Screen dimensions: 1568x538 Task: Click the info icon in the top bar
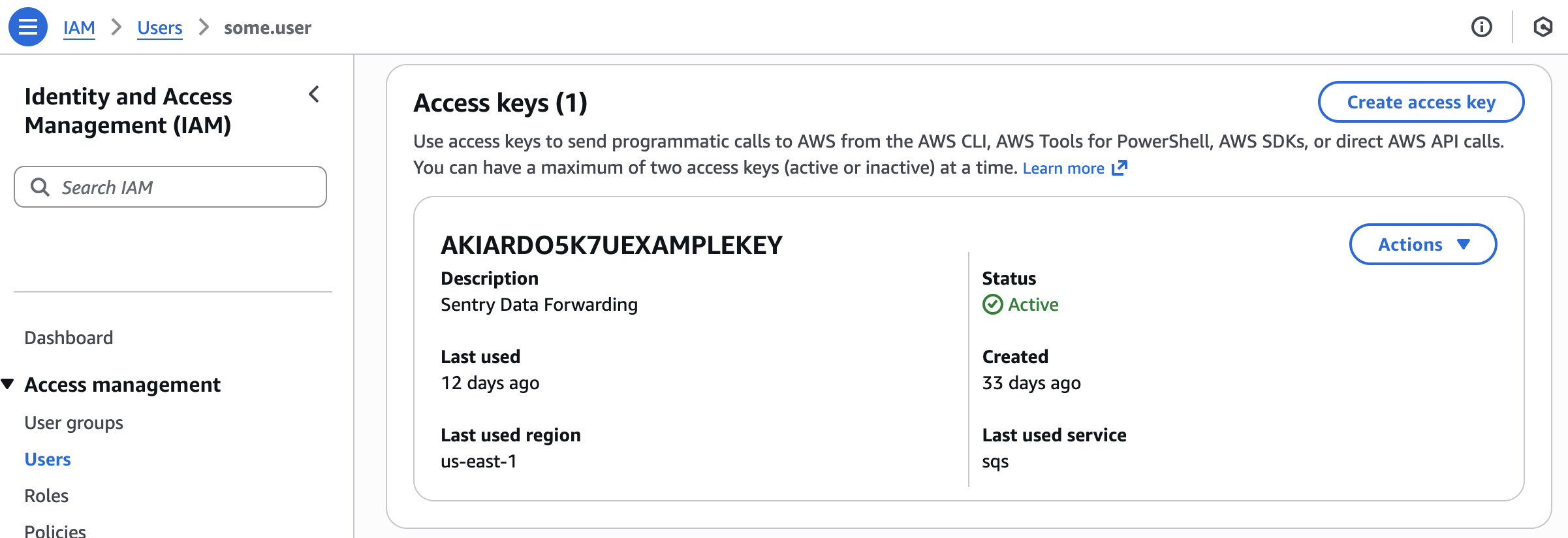point(1482,27)
